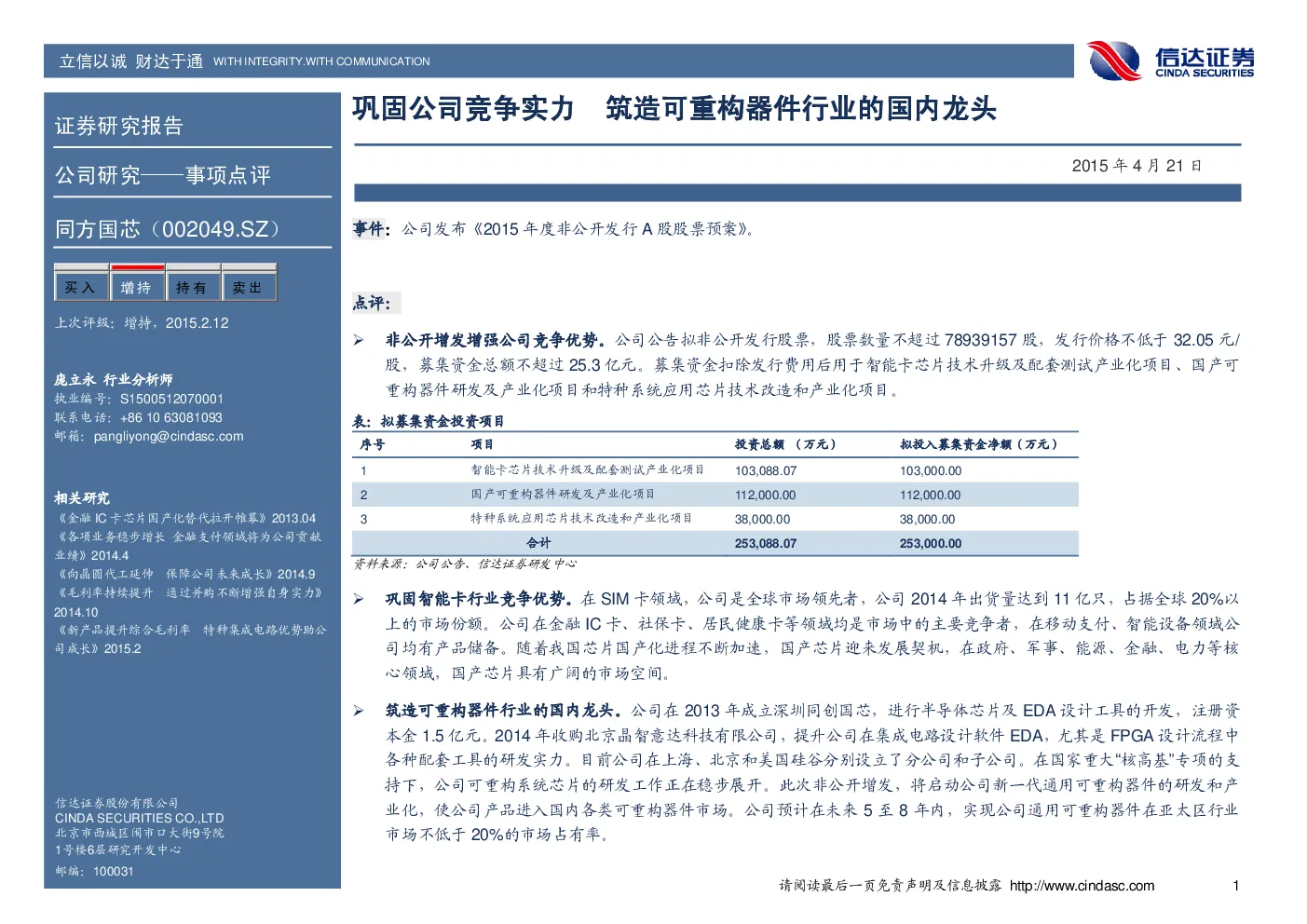Click the 112,000.00 value under 投资总额
The width and height of the screenshot is (1307, 924).
(x=766, y=495)
